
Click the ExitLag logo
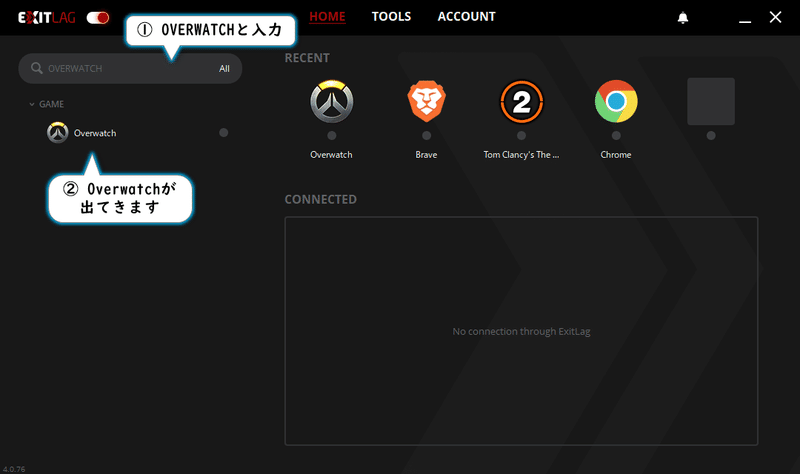46,18
